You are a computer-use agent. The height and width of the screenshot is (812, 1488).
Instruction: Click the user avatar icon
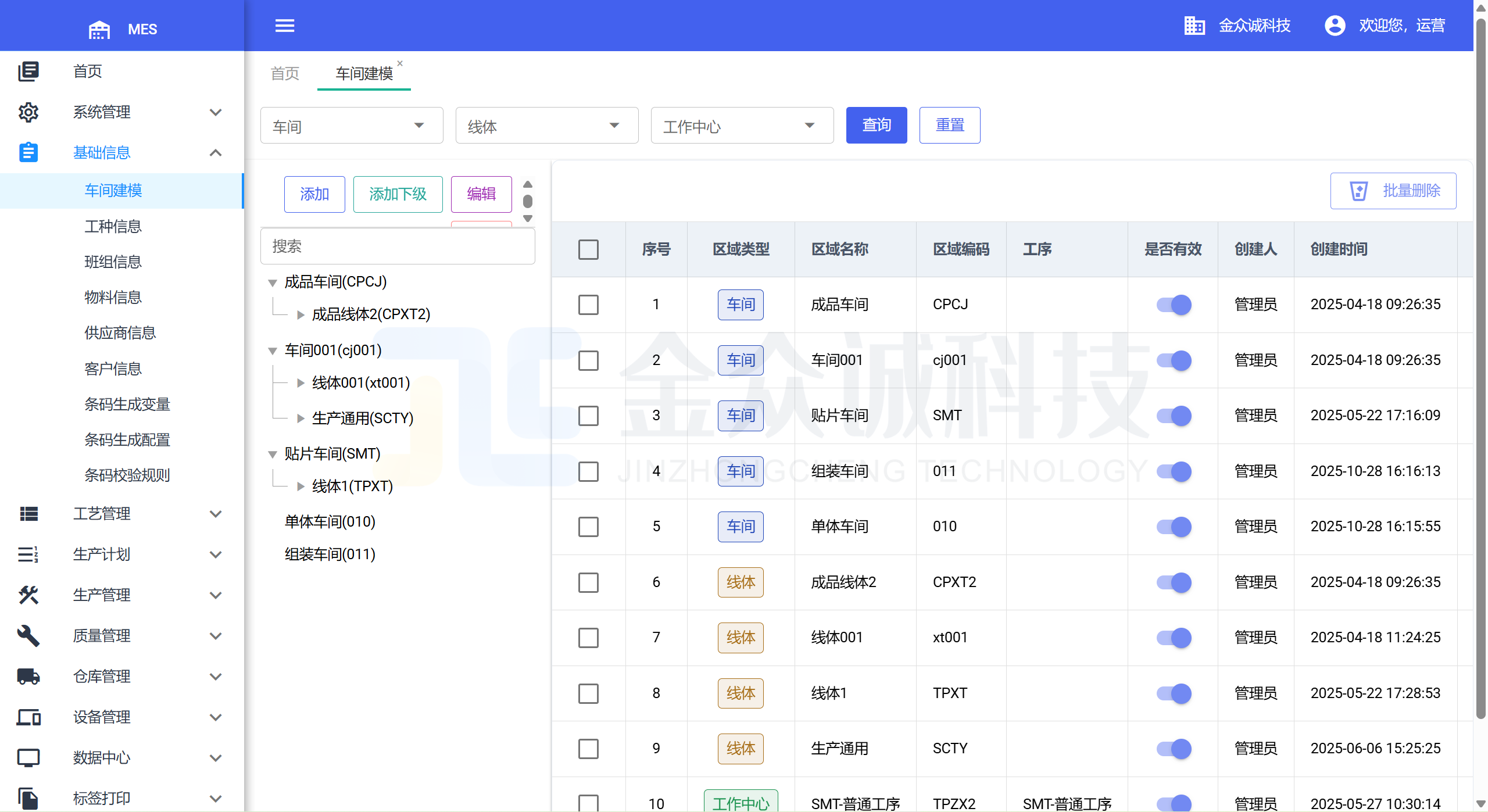pyautogui.click(x=1335, y=26)
